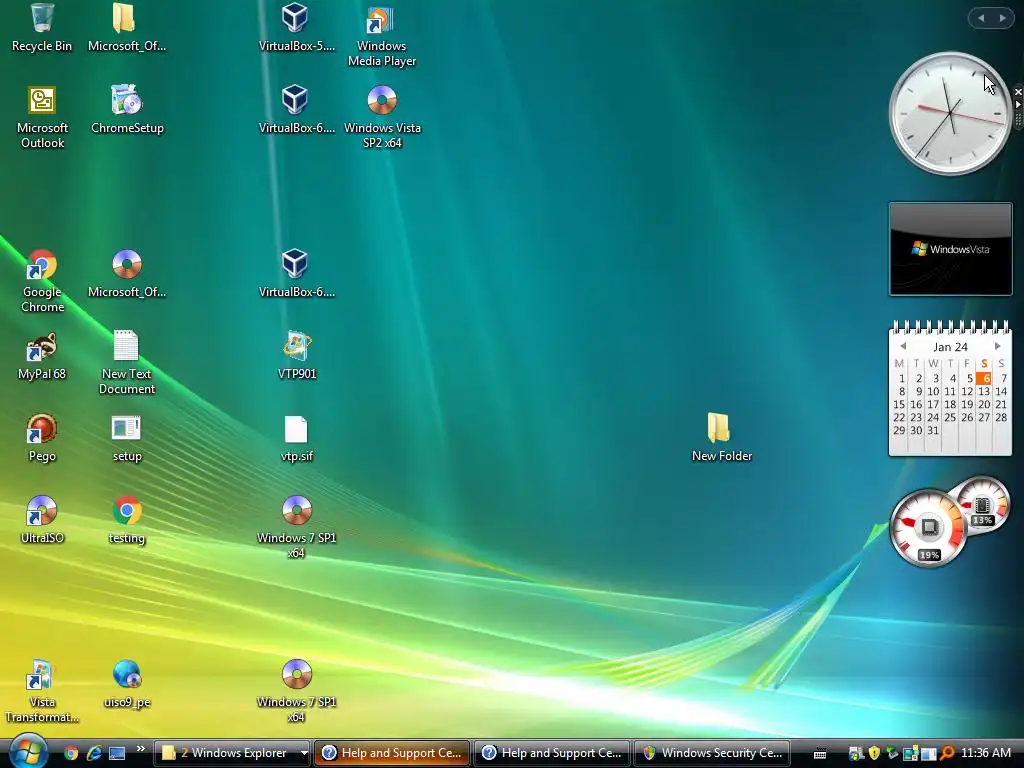Select the Microsoft Outlook icon
1024x768 pixels.
[42, 118]
